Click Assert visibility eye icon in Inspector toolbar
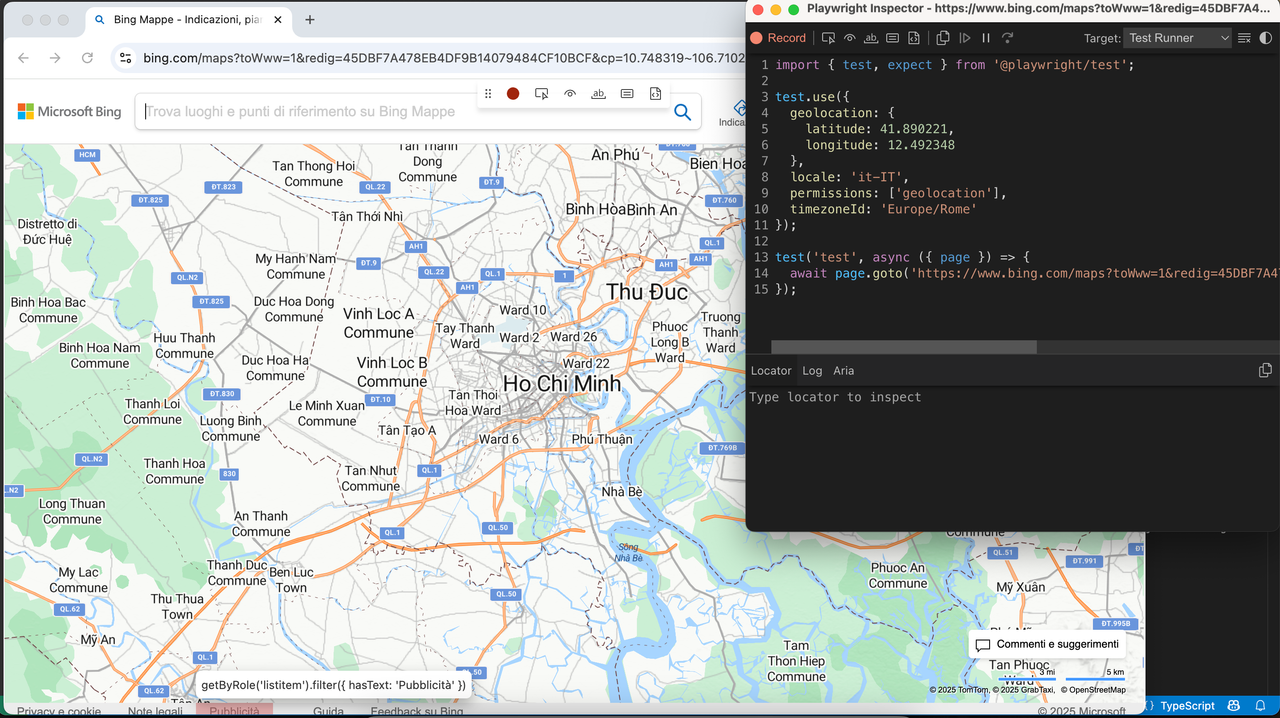The height and width of the screenshot is (718, 1280). click(x=849, y=38)
